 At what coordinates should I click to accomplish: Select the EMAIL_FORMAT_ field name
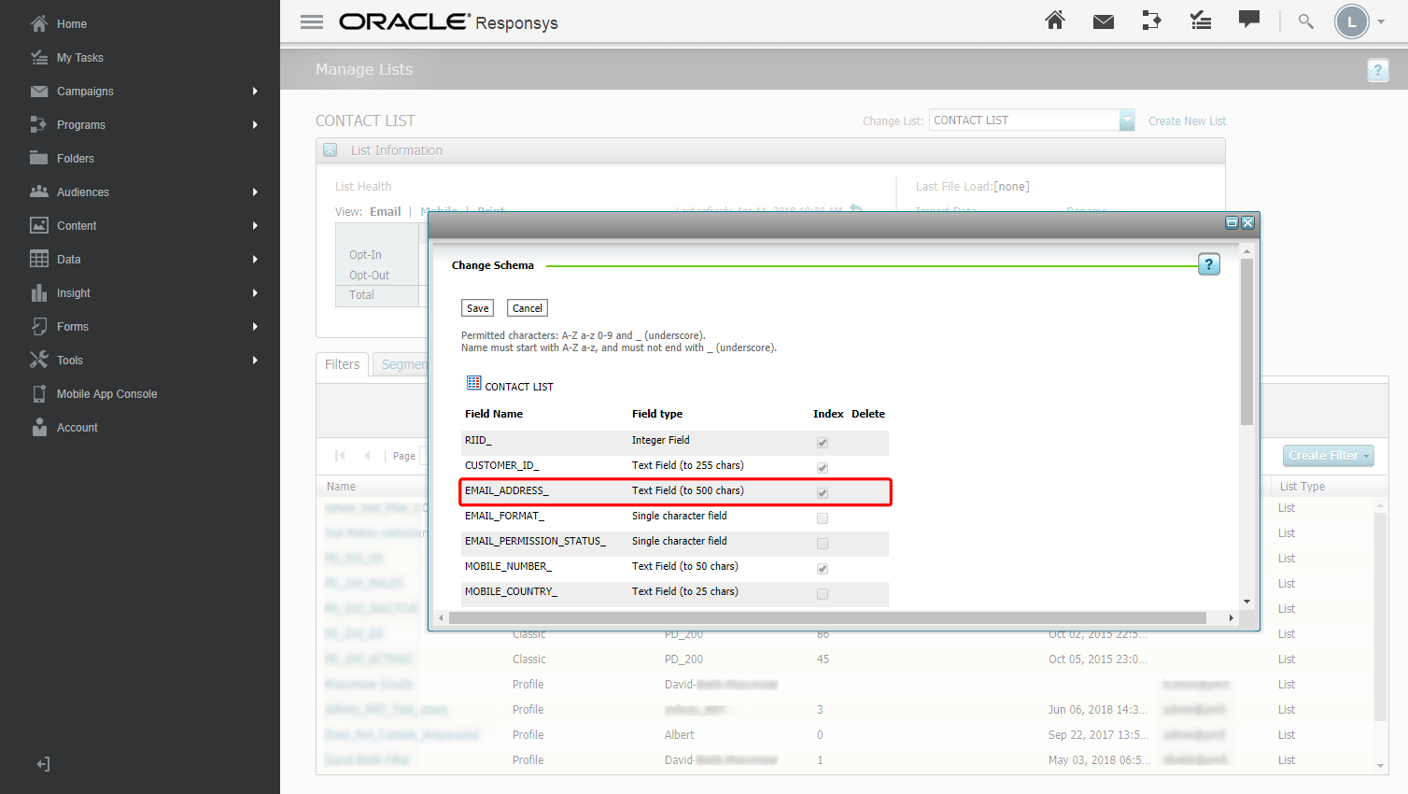504,516
